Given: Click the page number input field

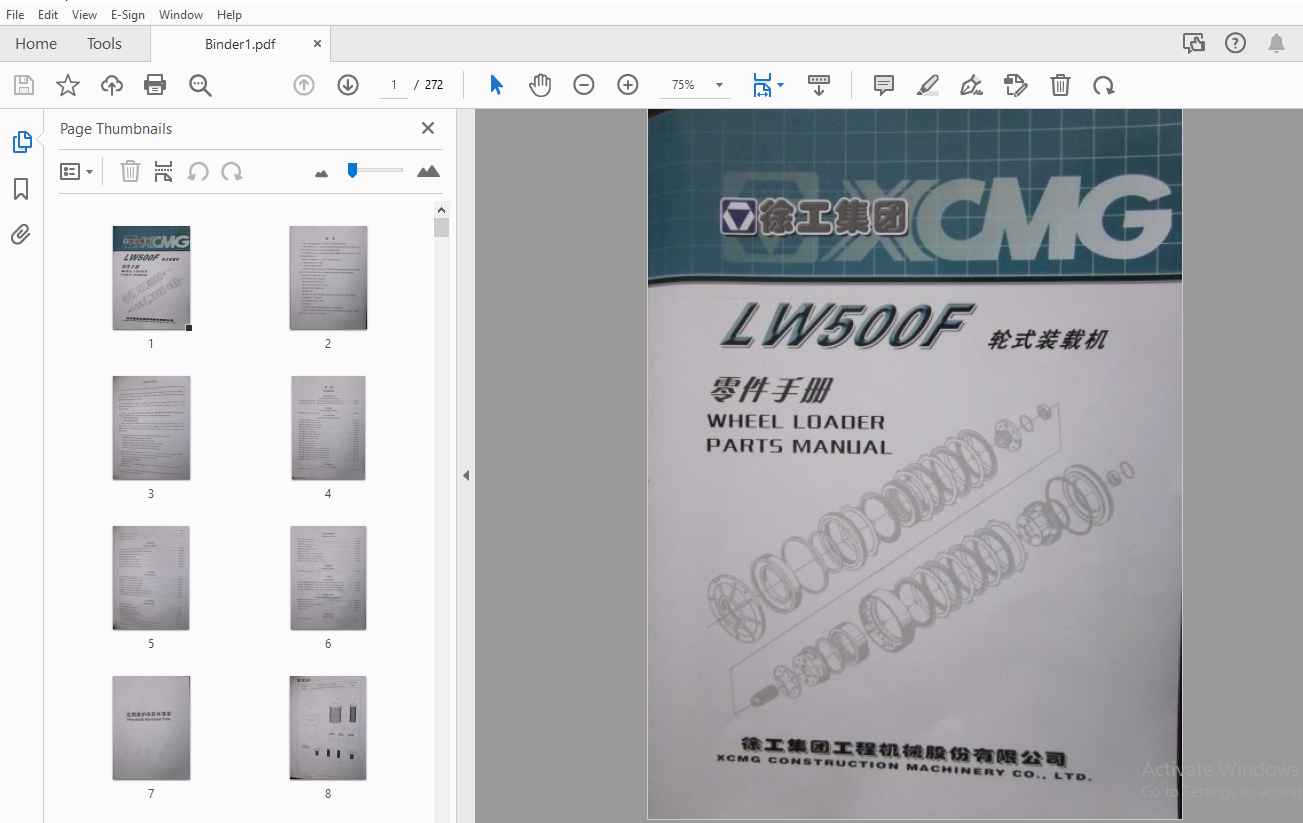Looking at the screenshot, I should [394, 85].
